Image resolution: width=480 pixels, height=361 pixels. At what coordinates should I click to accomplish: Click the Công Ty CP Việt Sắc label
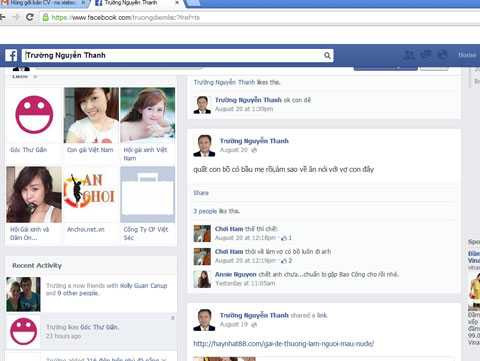tap(146, 233)
